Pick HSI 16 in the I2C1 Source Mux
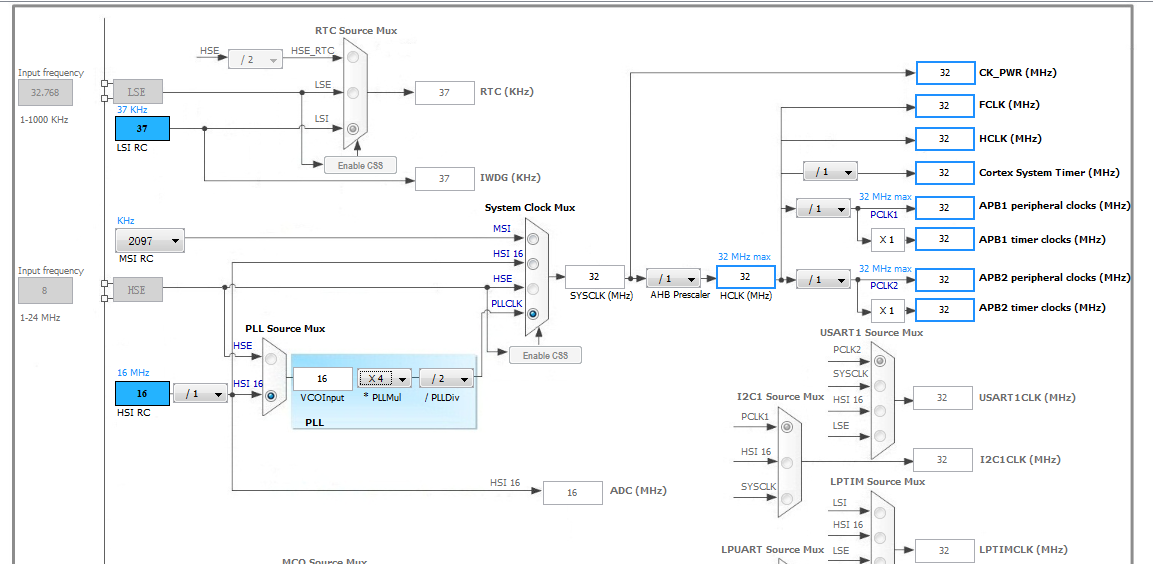The height and width of the screenshot is (564, 1153). tap(788, 462)
